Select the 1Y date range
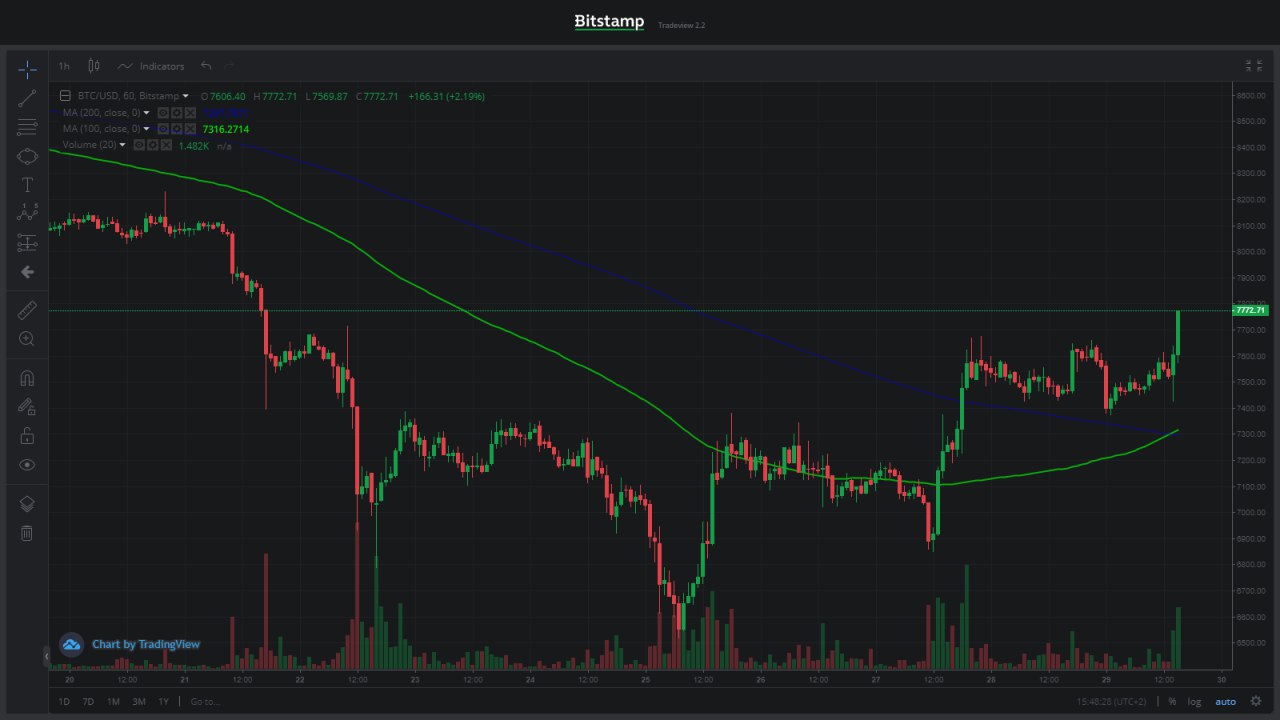 point(163,702)
